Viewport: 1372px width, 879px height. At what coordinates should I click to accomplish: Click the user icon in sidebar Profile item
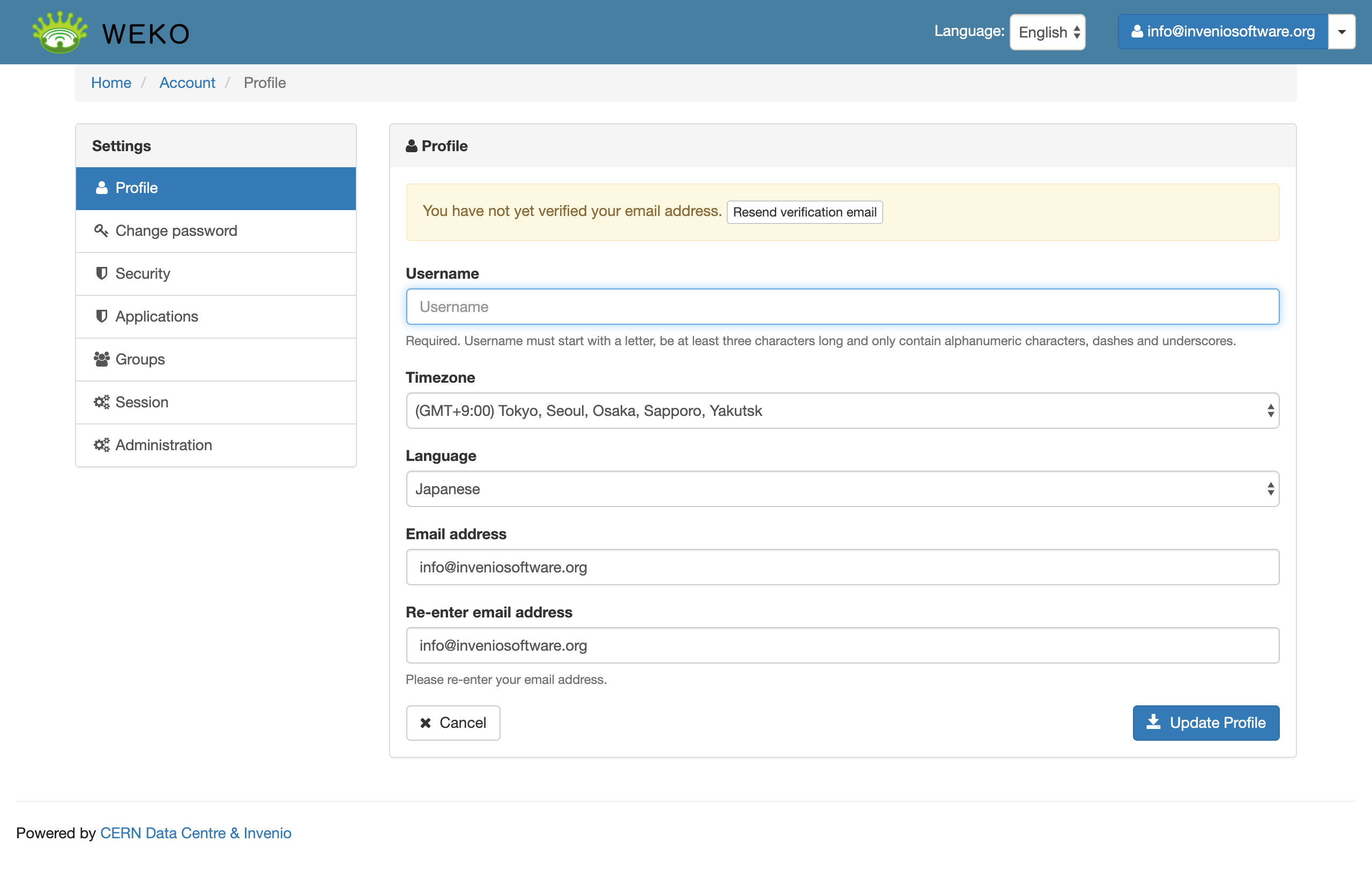102,188
